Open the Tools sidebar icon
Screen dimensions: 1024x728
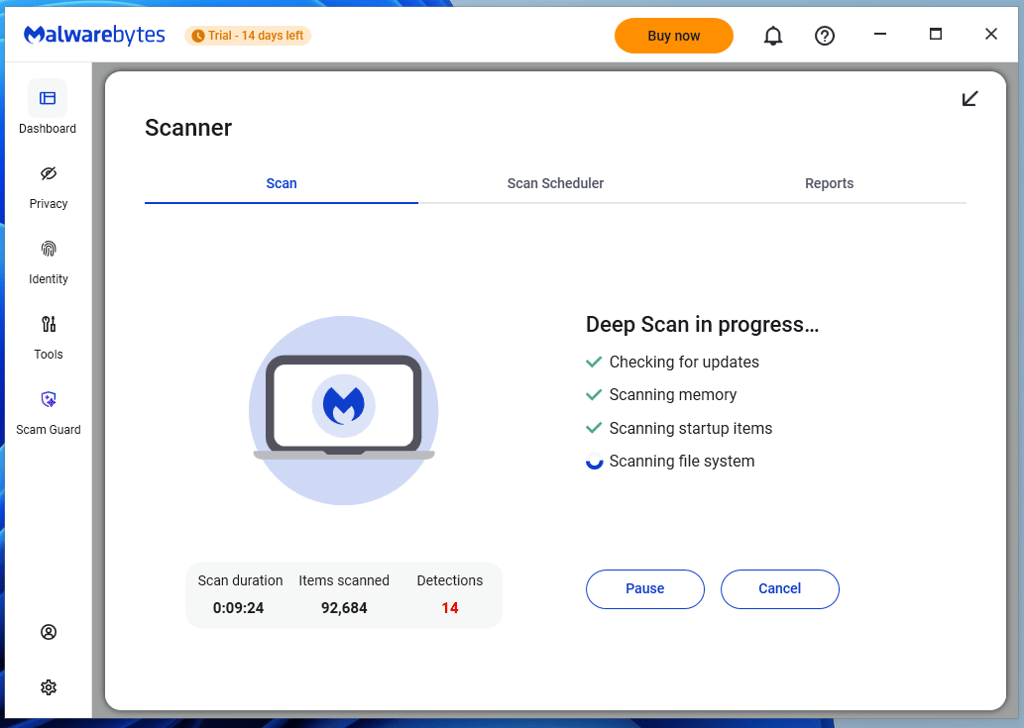[48, 324]
